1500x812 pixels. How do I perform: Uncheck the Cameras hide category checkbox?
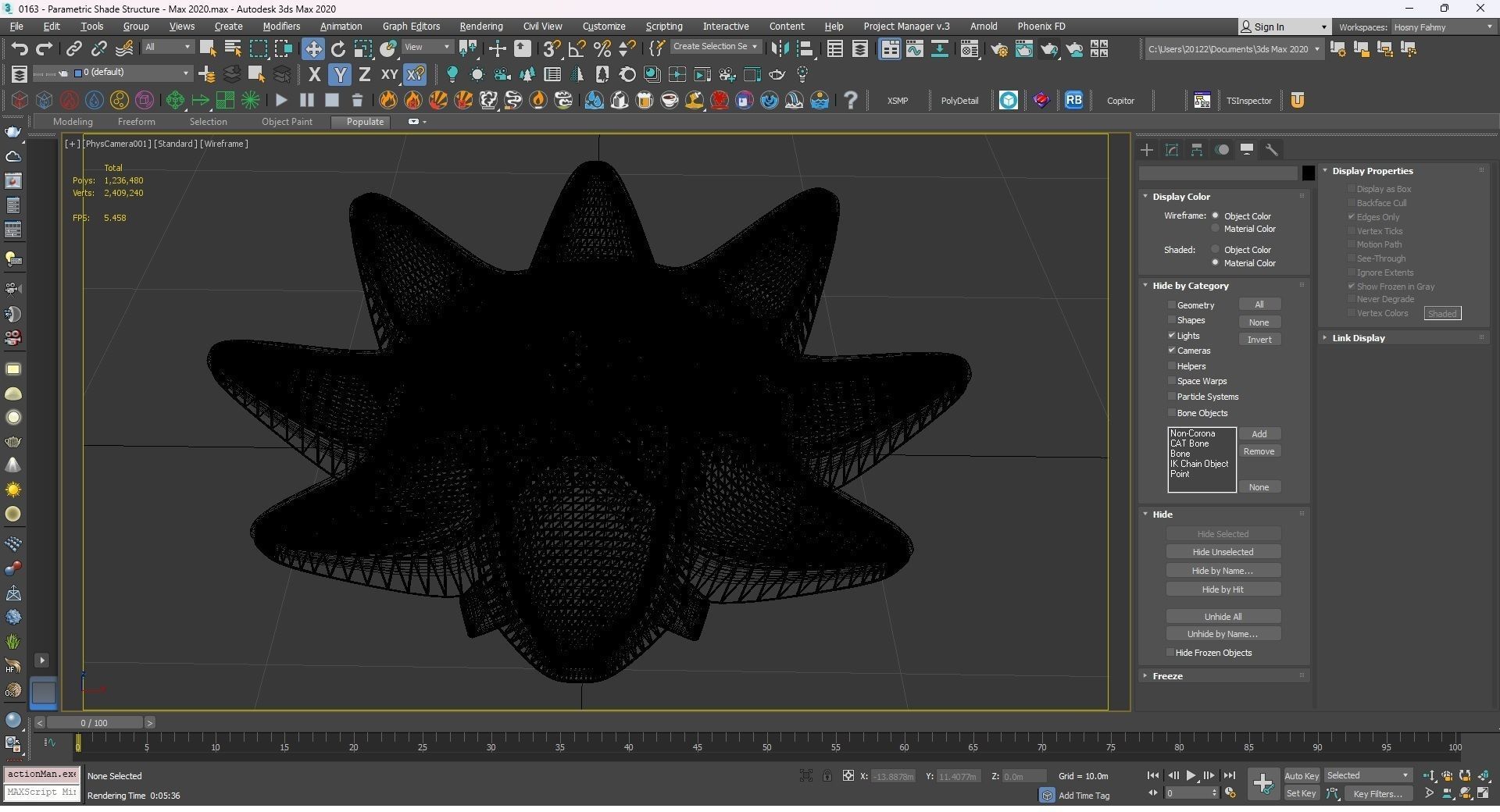point(1172,350)
